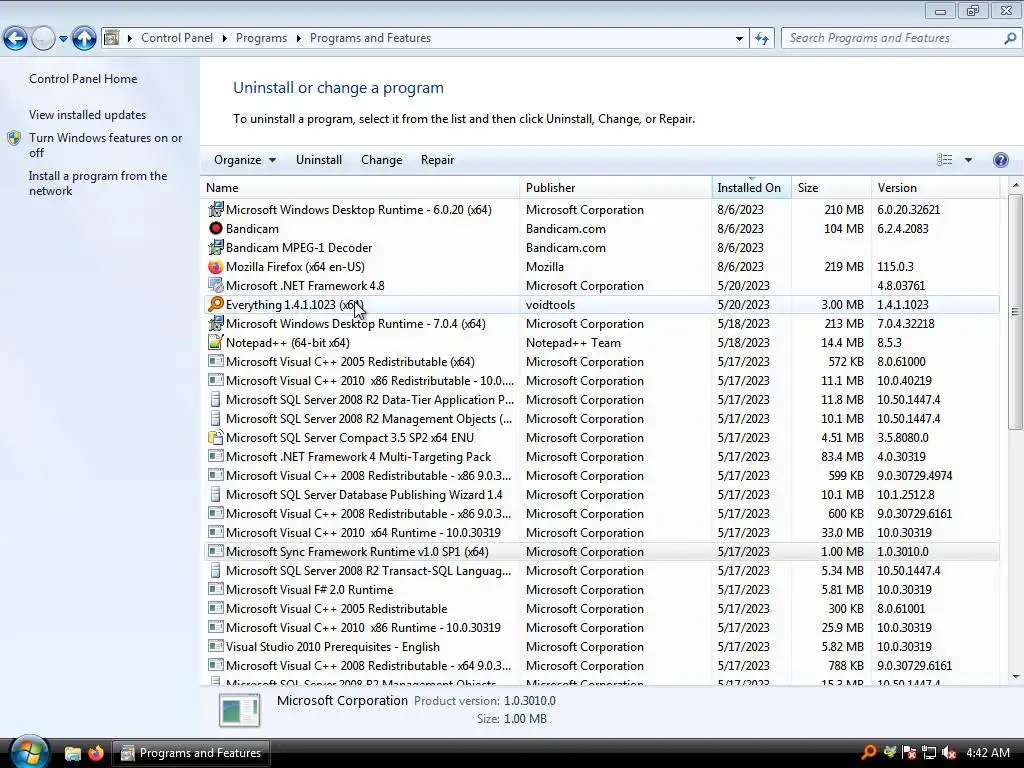1024x768 pixels.
Task: Sort by Size column header
Action: [831, 187]
